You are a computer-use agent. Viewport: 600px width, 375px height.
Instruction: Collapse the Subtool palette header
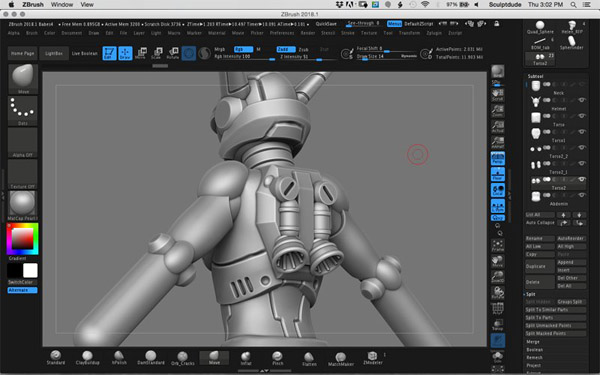click(x=535, y=76)
